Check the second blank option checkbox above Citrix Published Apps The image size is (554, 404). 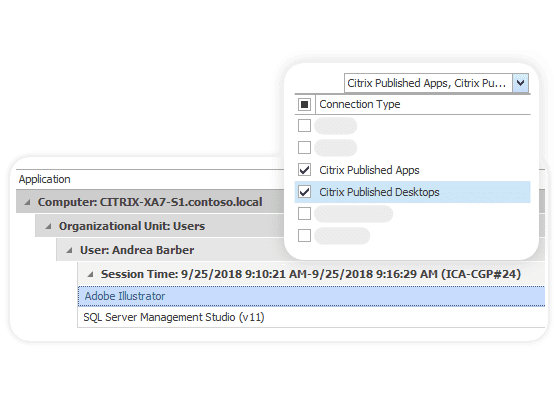[304, 147]
